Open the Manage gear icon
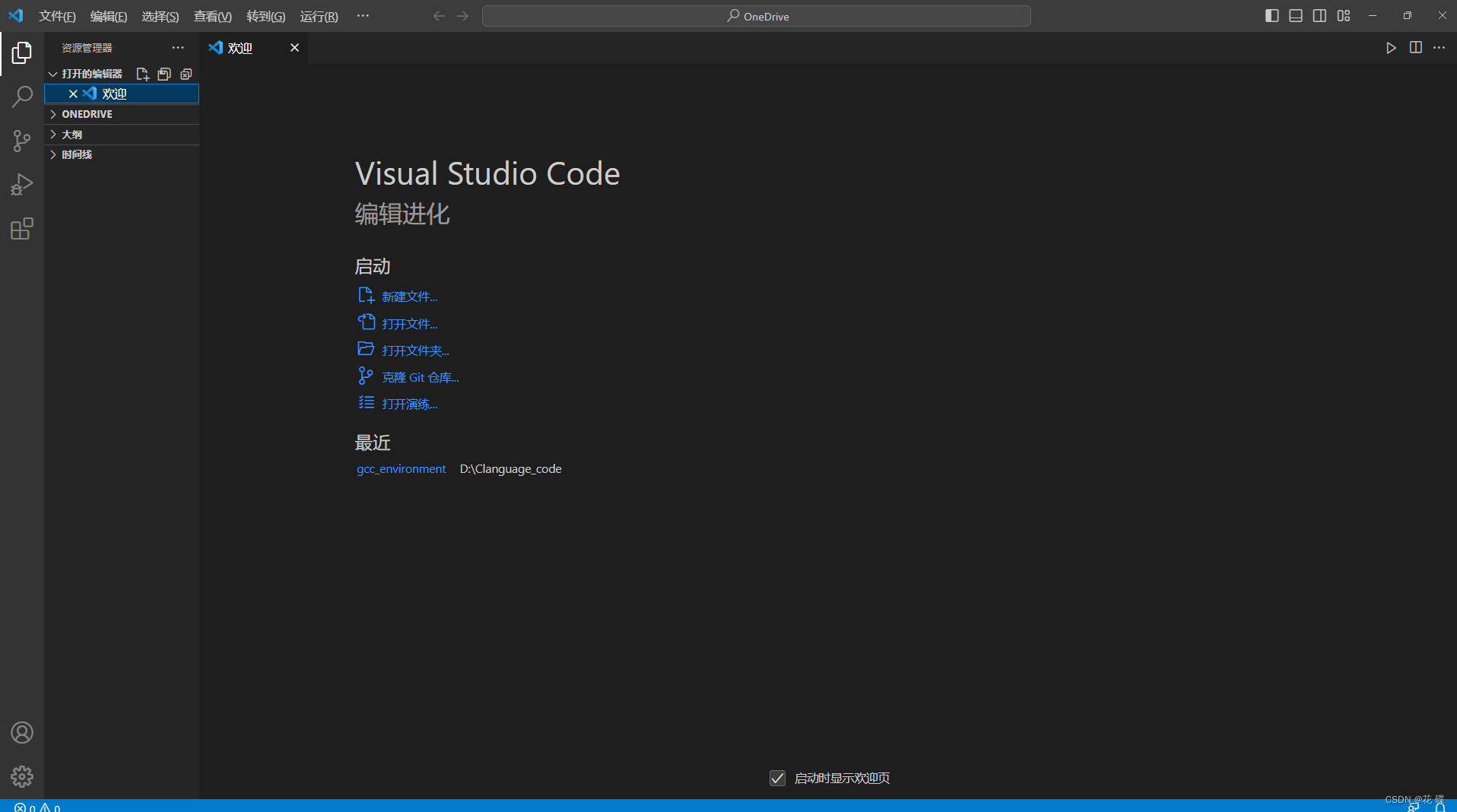1457x812 pixels. click(22, 776)
